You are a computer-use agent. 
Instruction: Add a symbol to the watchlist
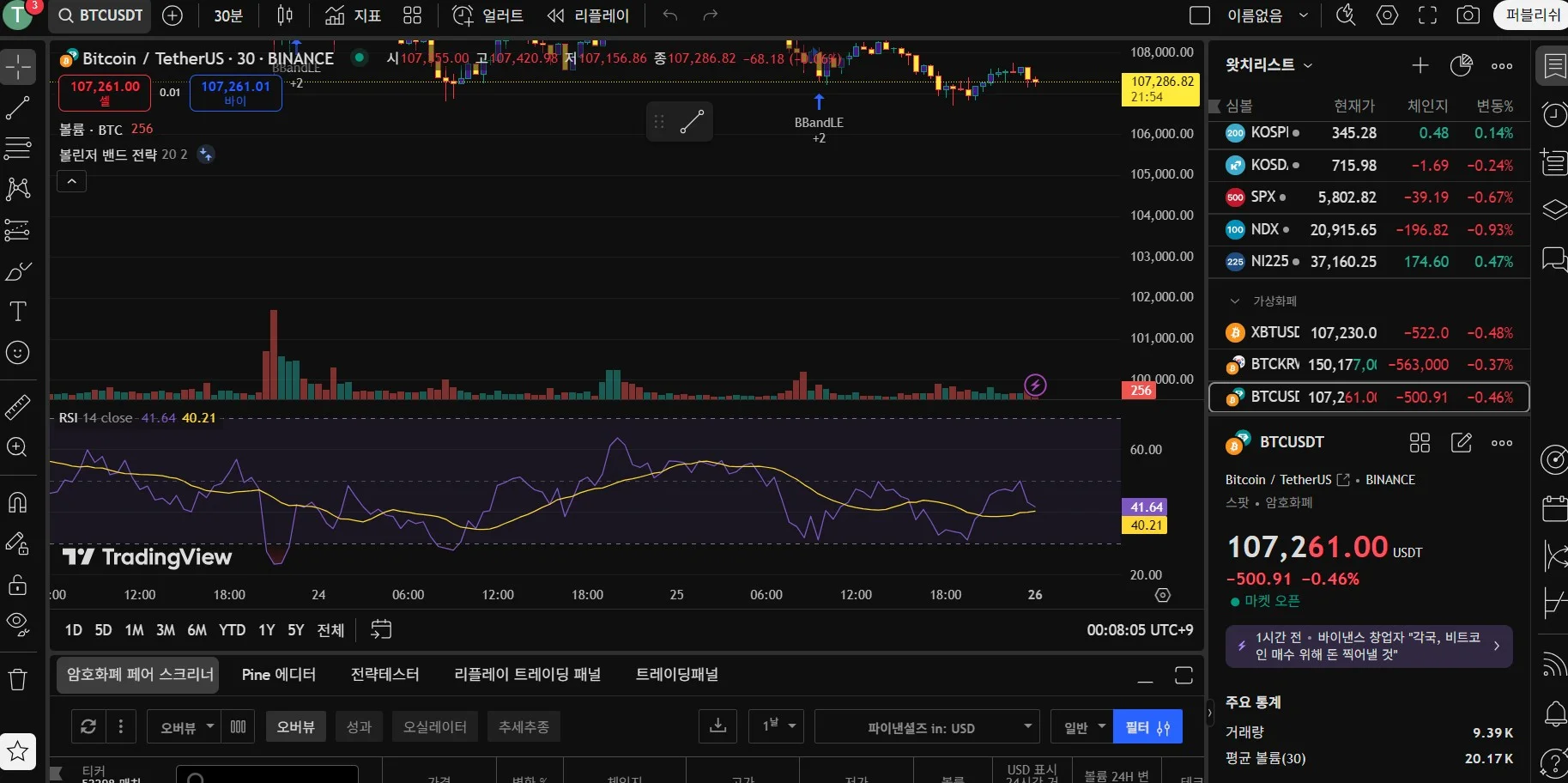pyautogui.click(x=1420, y=65)
